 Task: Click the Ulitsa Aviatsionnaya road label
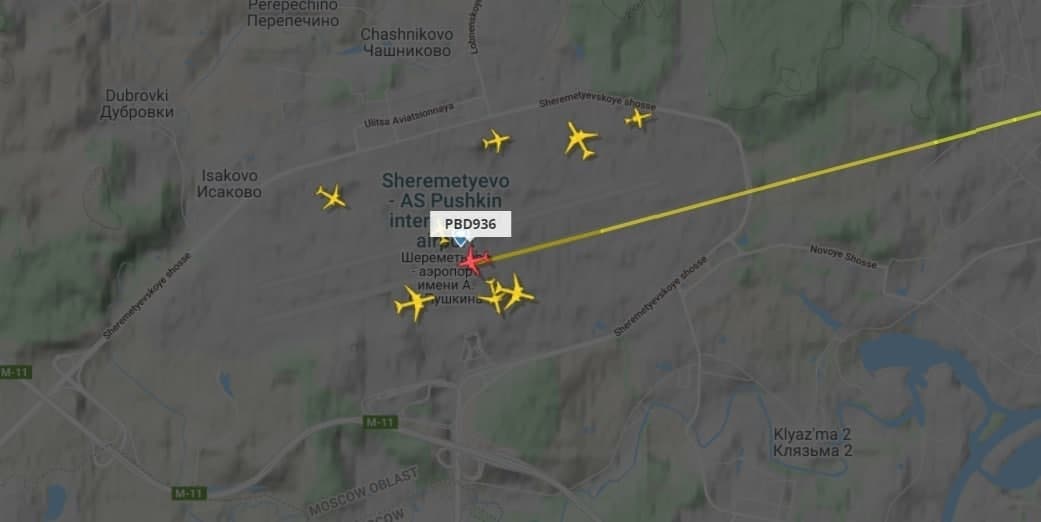pyautogui.click(x=409, y=115)
